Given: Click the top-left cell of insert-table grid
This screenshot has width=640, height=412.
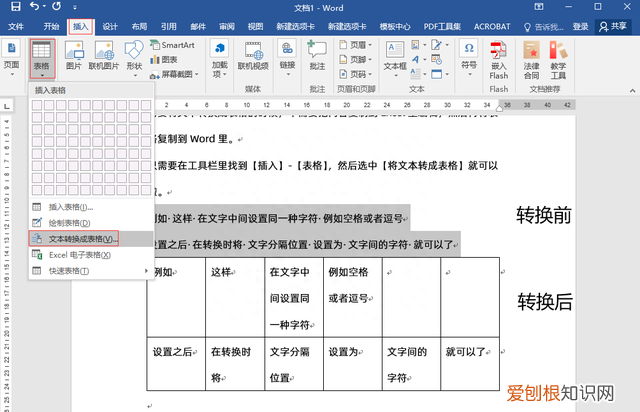Looking at the screenshot, I should coord(37,105).
